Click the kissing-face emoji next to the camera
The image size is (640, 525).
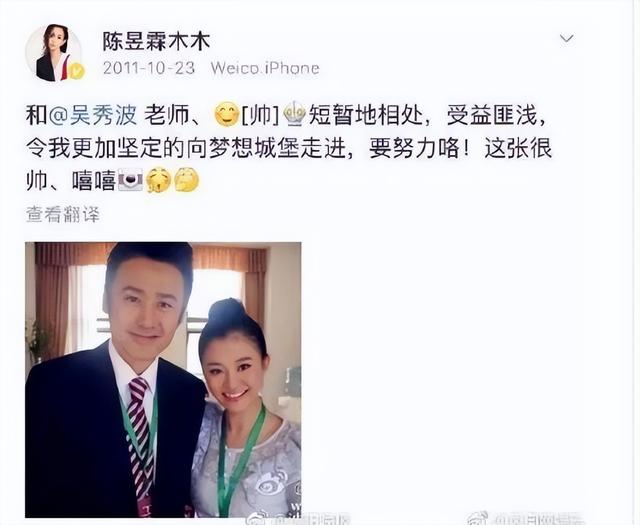coord(158,180)
